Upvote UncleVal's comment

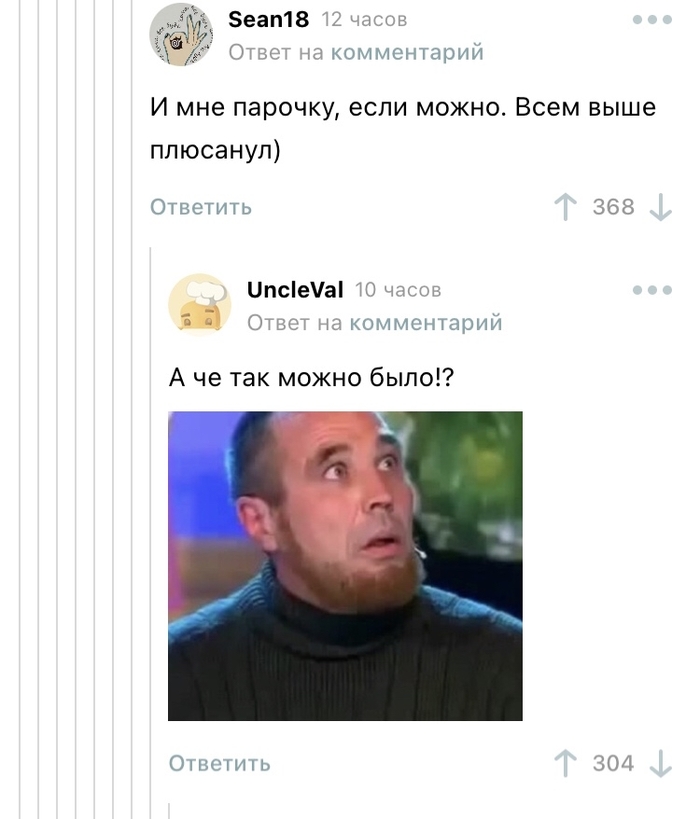click(x=565, y=764)
